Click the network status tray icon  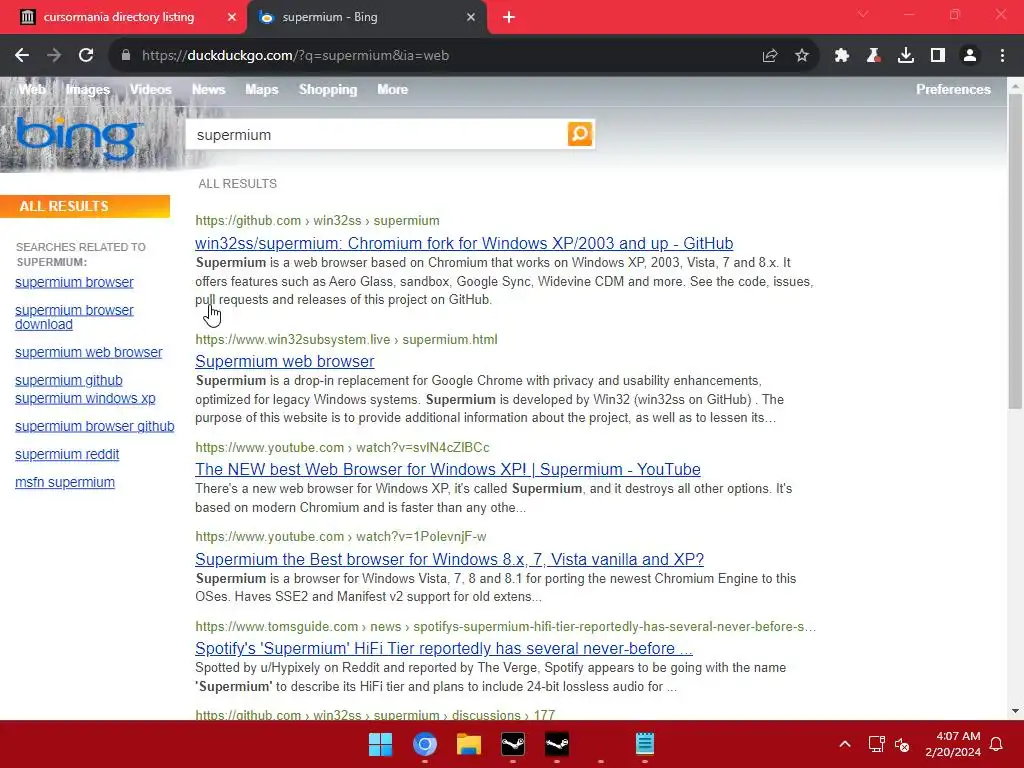tap(876, 744)
